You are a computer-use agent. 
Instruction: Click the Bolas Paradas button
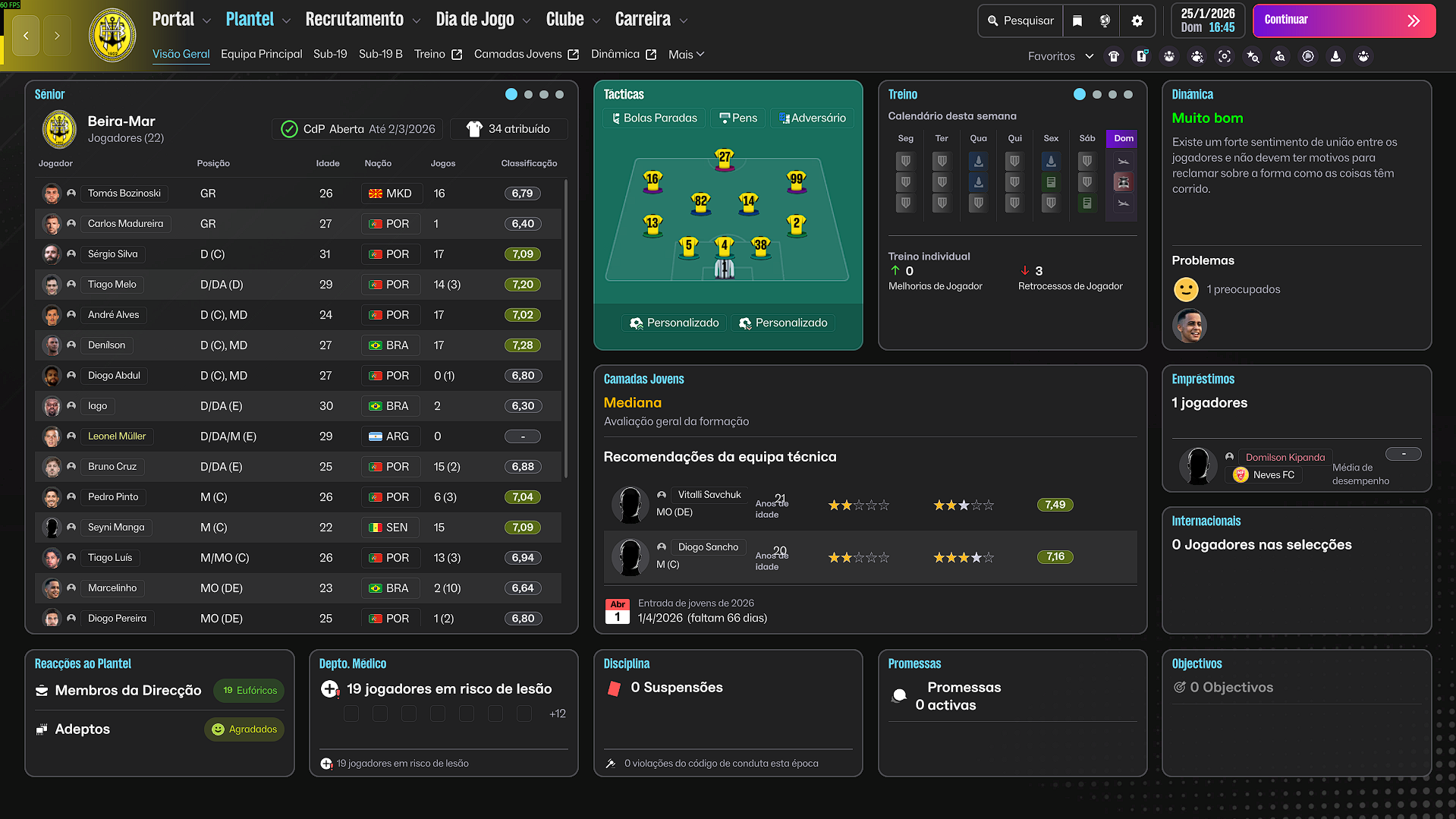pos(654,118)
